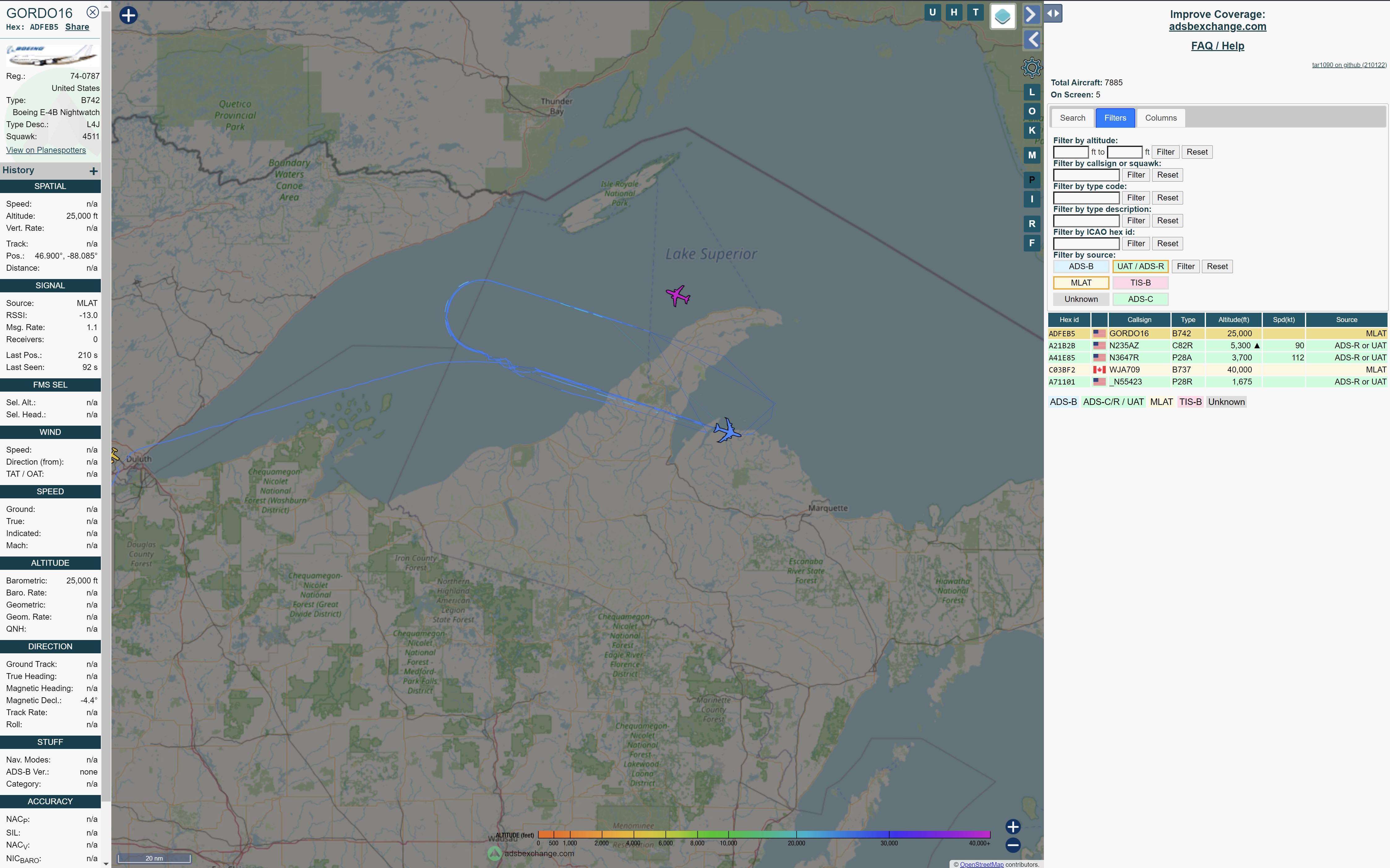Toggle the H map button

click(954, 12)
